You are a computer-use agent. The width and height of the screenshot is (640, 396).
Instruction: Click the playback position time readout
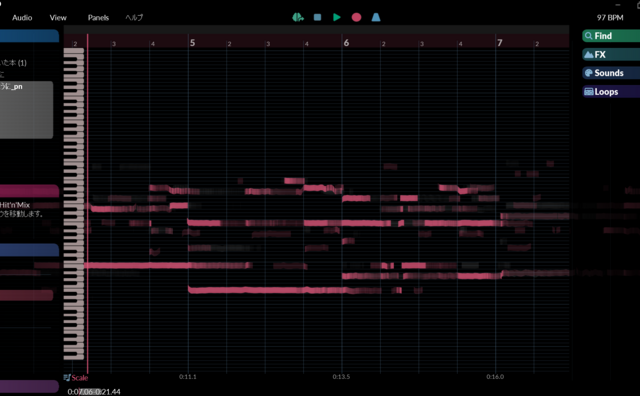(x=94, y=392)
